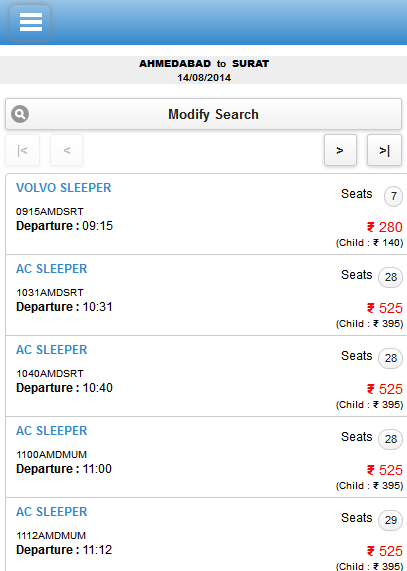Screen dimensions: 407x571
Task: Go to next page of results
Action: (x=340, y=150)
